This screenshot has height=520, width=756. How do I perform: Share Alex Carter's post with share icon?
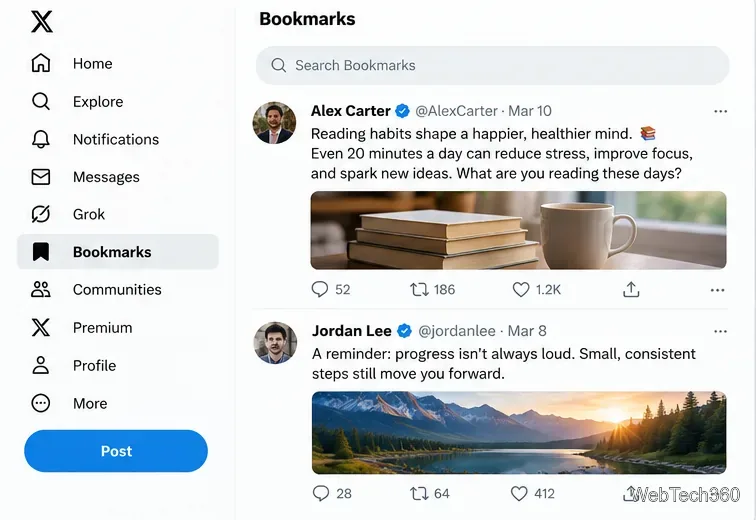tap(631, 289)
